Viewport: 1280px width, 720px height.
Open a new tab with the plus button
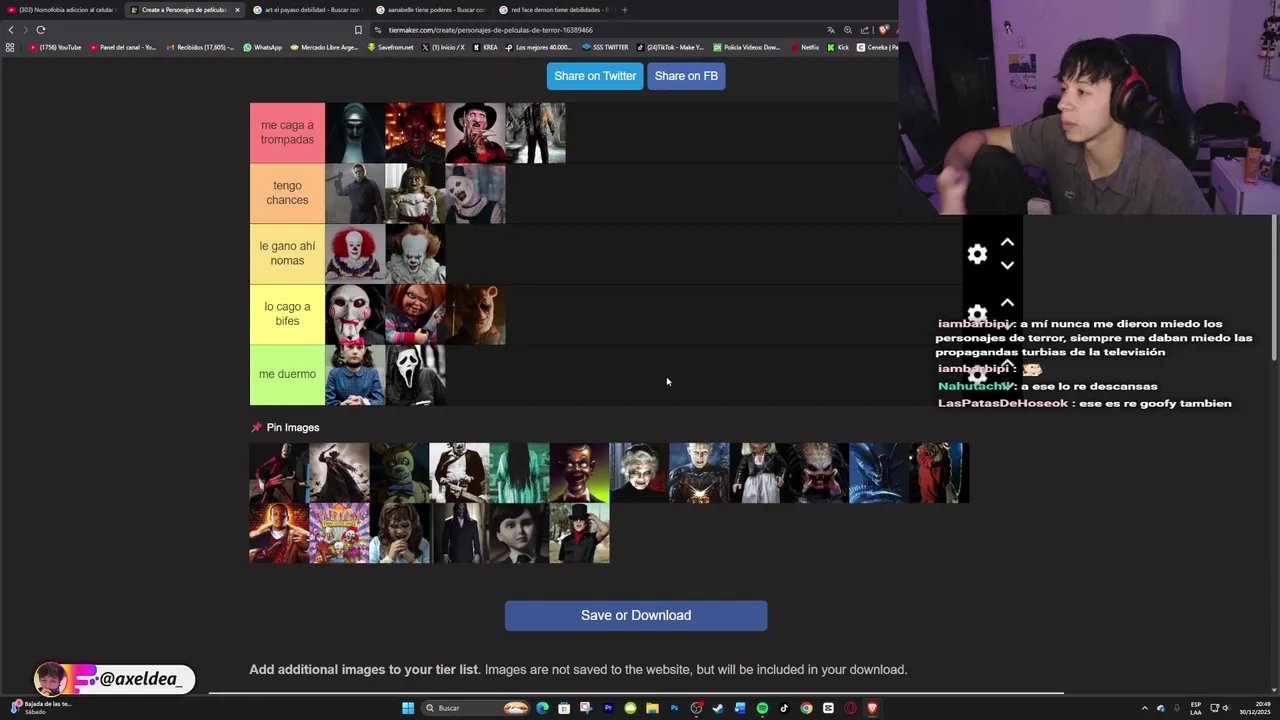624,10
